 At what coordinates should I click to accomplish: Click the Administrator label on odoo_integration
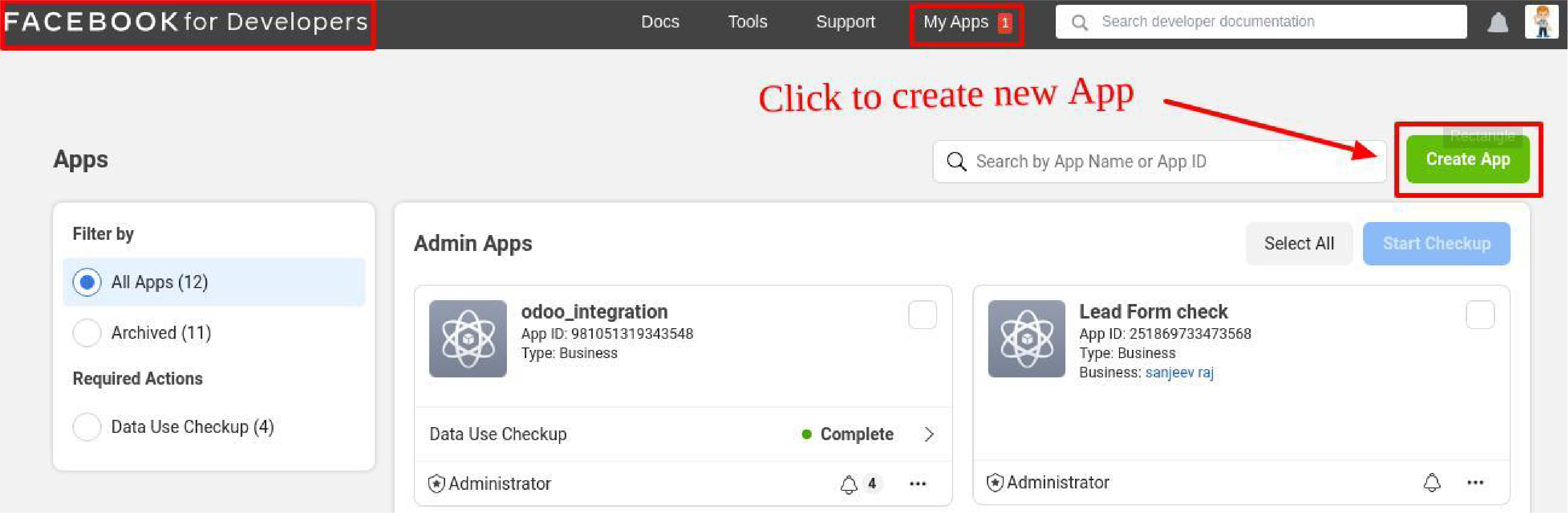click(499, 484)
